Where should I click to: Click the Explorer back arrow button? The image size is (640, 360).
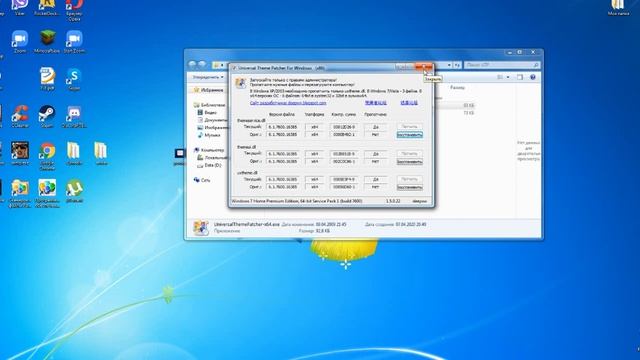pos(193,64)
